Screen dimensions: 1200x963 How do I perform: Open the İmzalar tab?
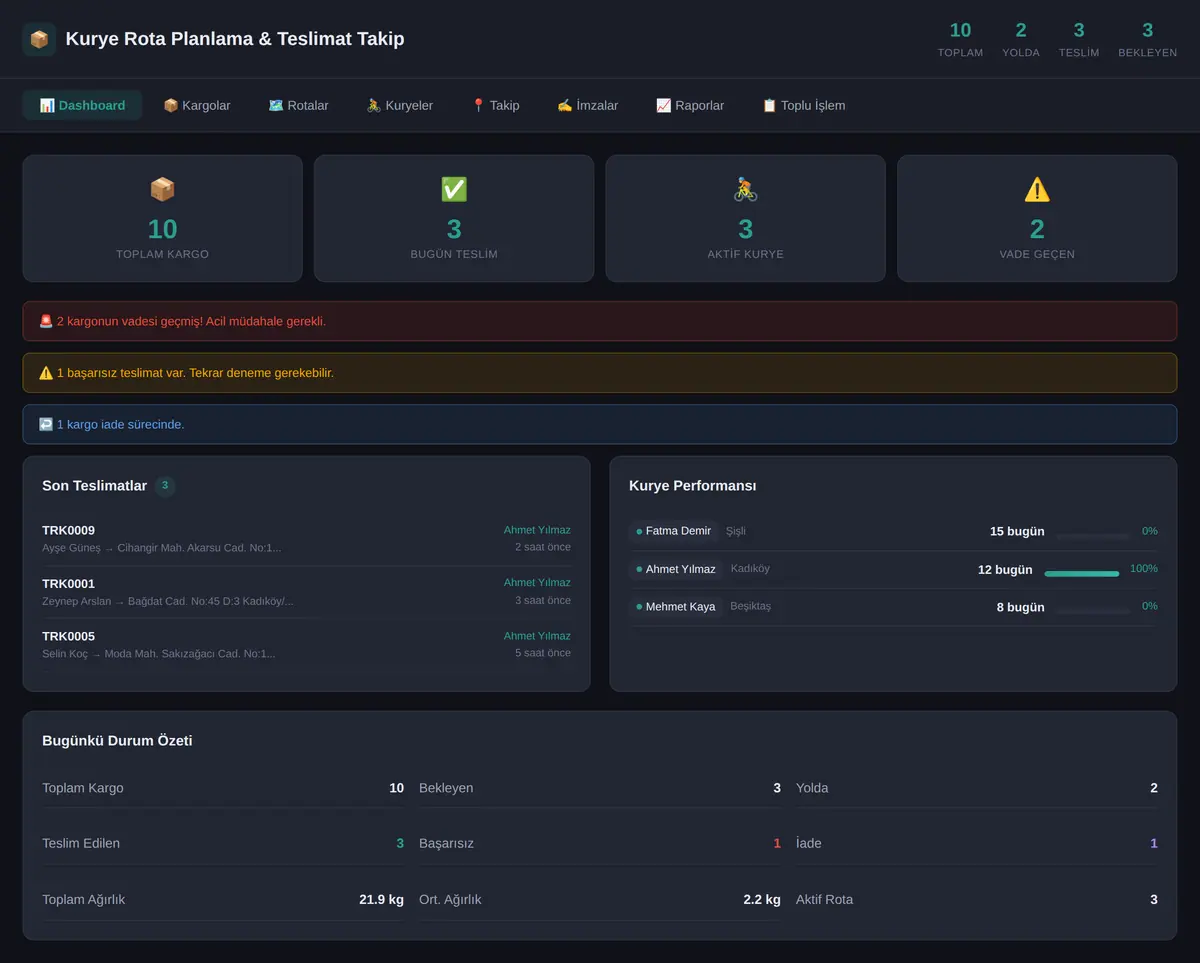tap(588, 105)
